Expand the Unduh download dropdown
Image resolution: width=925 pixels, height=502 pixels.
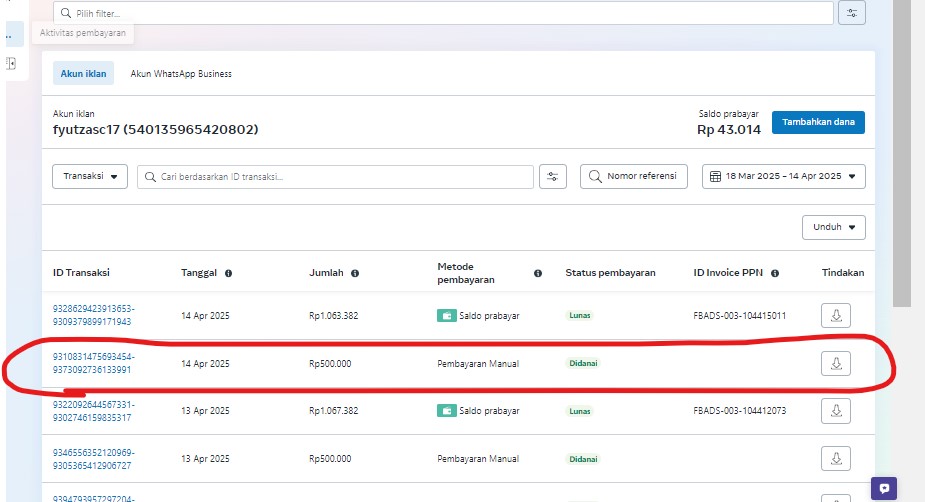click(x=833, y=227)
